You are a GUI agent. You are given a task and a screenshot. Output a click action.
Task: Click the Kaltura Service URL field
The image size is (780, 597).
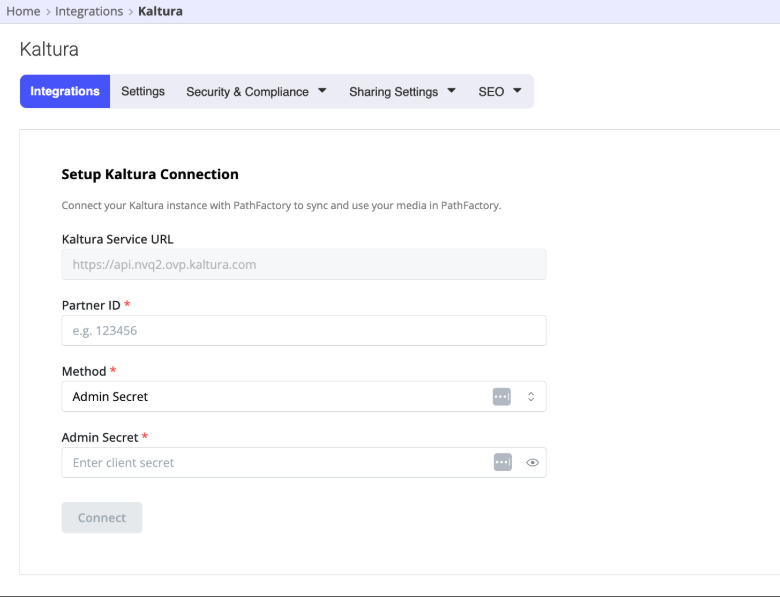[304, 264]
